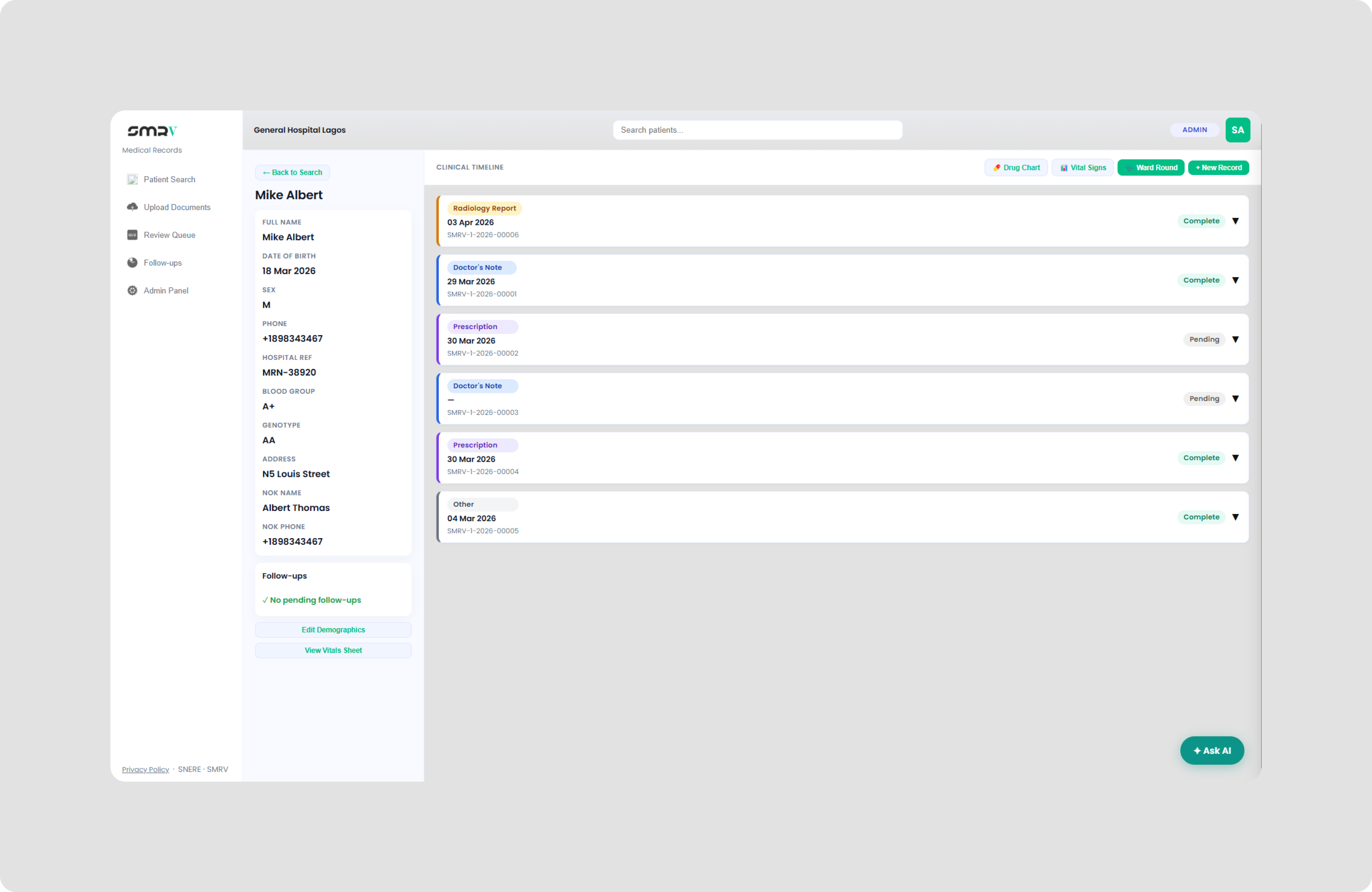Click the Search patients field

[757, 130]
